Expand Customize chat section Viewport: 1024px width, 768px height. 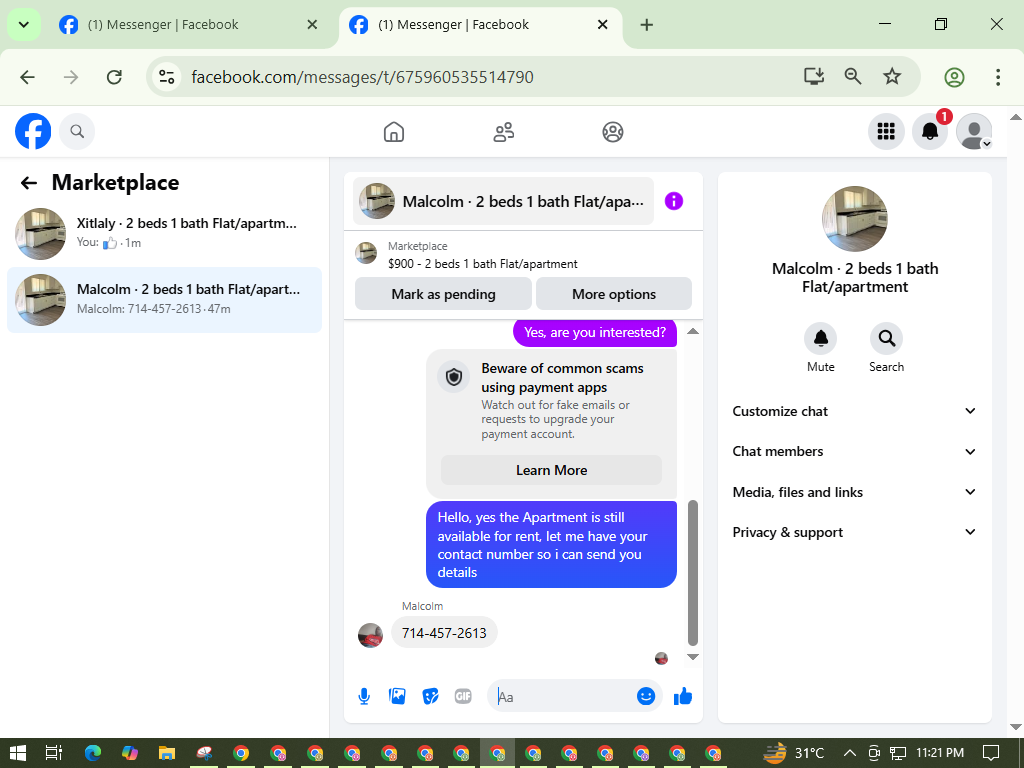854,411
